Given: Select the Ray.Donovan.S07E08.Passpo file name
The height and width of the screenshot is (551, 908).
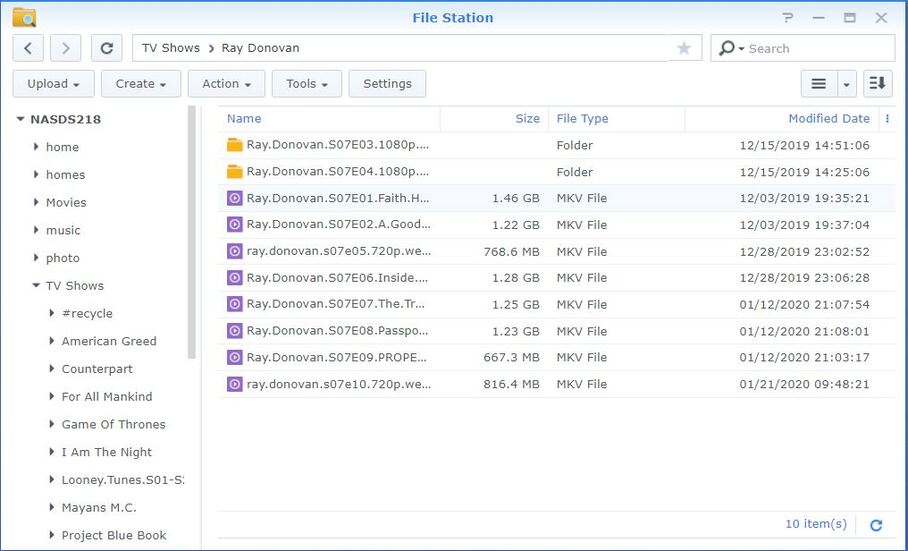Looking at the screenshot, I should (338, 331).
